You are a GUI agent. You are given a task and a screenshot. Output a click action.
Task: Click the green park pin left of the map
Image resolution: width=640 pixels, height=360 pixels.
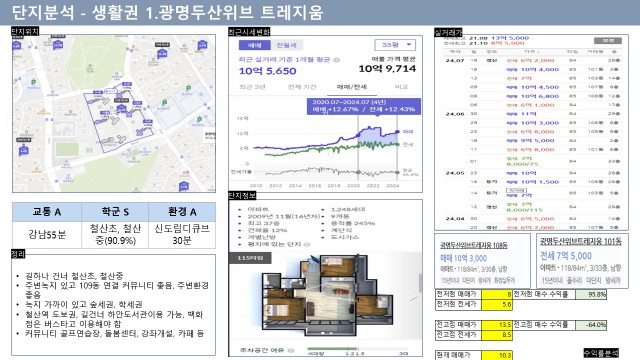(33, 82)
